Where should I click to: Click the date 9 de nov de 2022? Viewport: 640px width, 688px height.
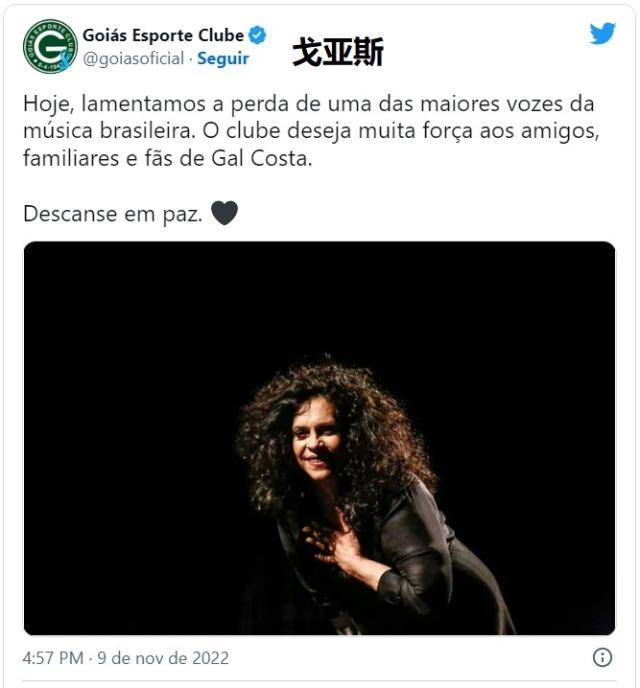(x=163, y=658)
